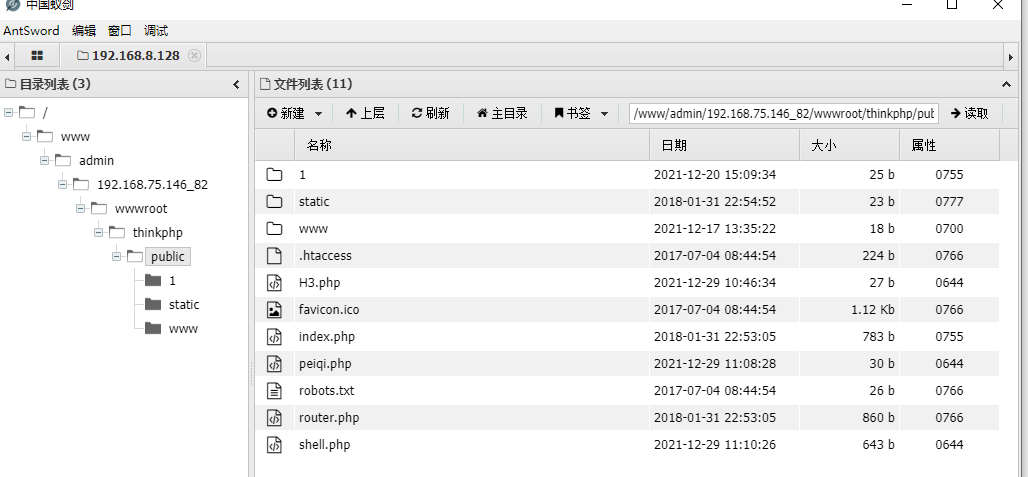The width and height of the screenshot is (1028, 477).
Task: Open the 新建 dropdown arrow
Action: point(319,114)
